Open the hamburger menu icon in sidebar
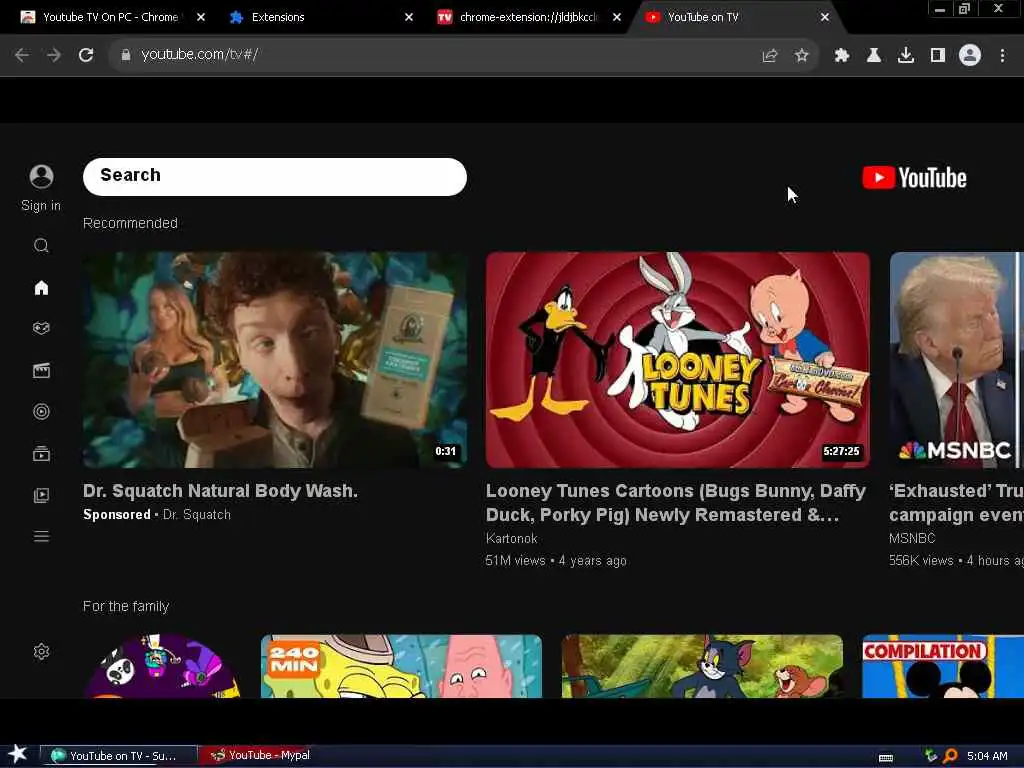 (41, 537)
